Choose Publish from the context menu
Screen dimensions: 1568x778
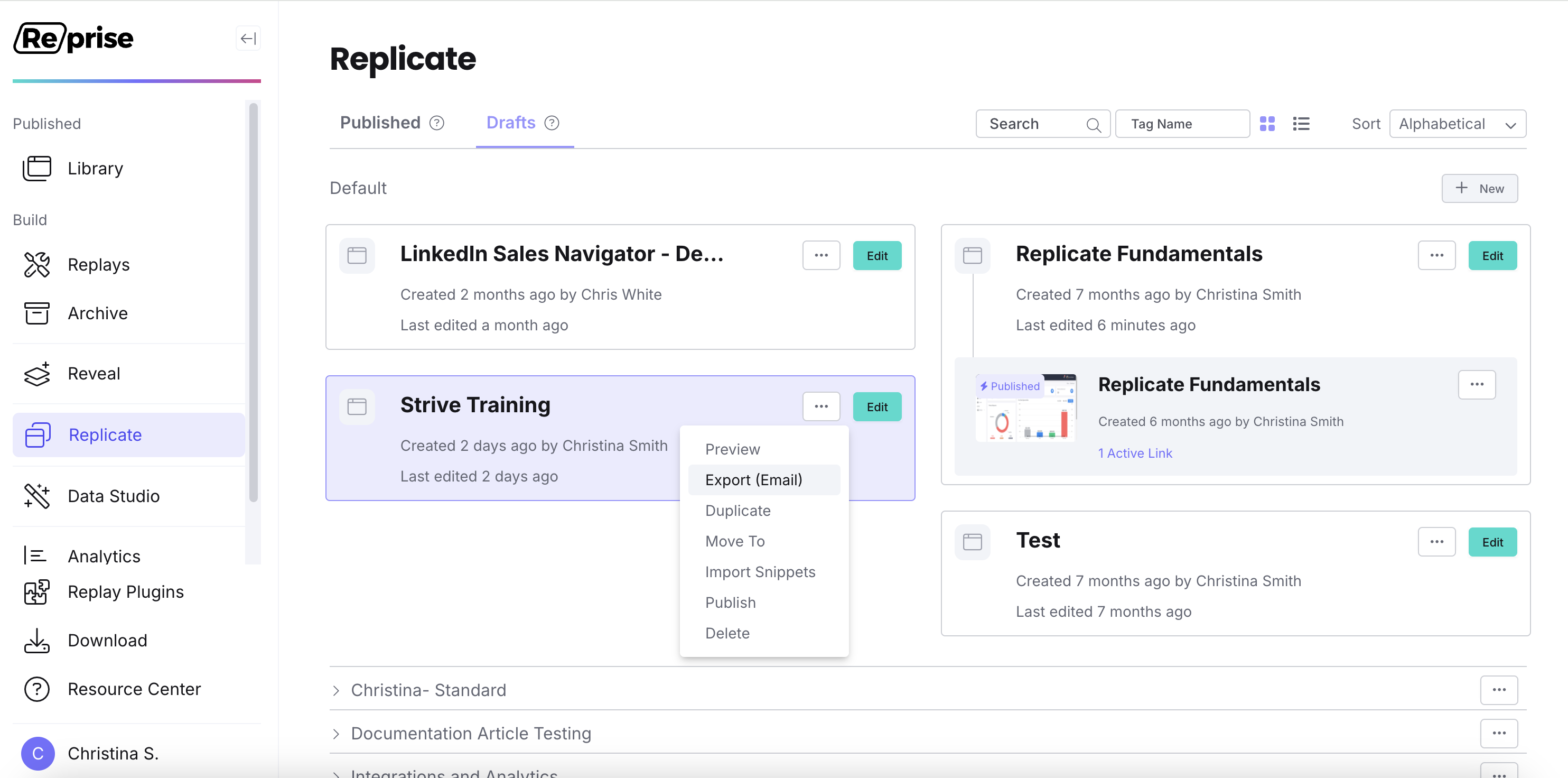764,603
